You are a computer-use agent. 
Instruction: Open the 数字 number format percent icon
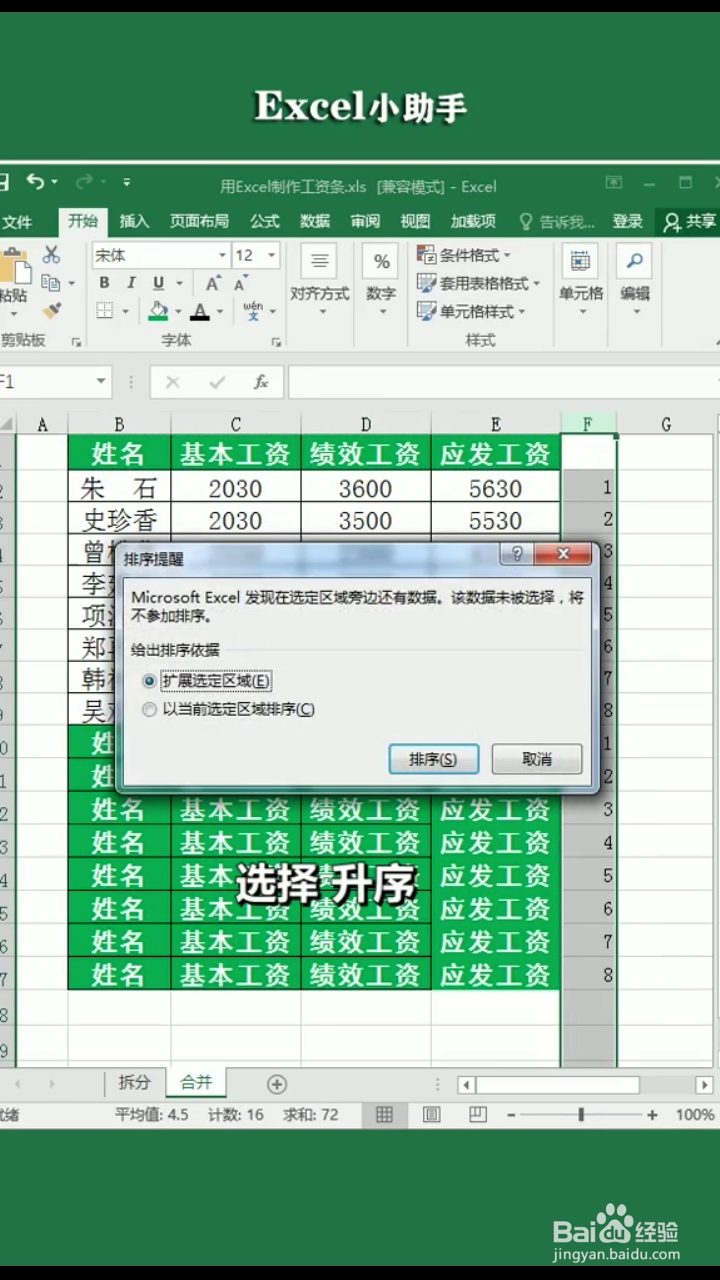click(381, 262)
